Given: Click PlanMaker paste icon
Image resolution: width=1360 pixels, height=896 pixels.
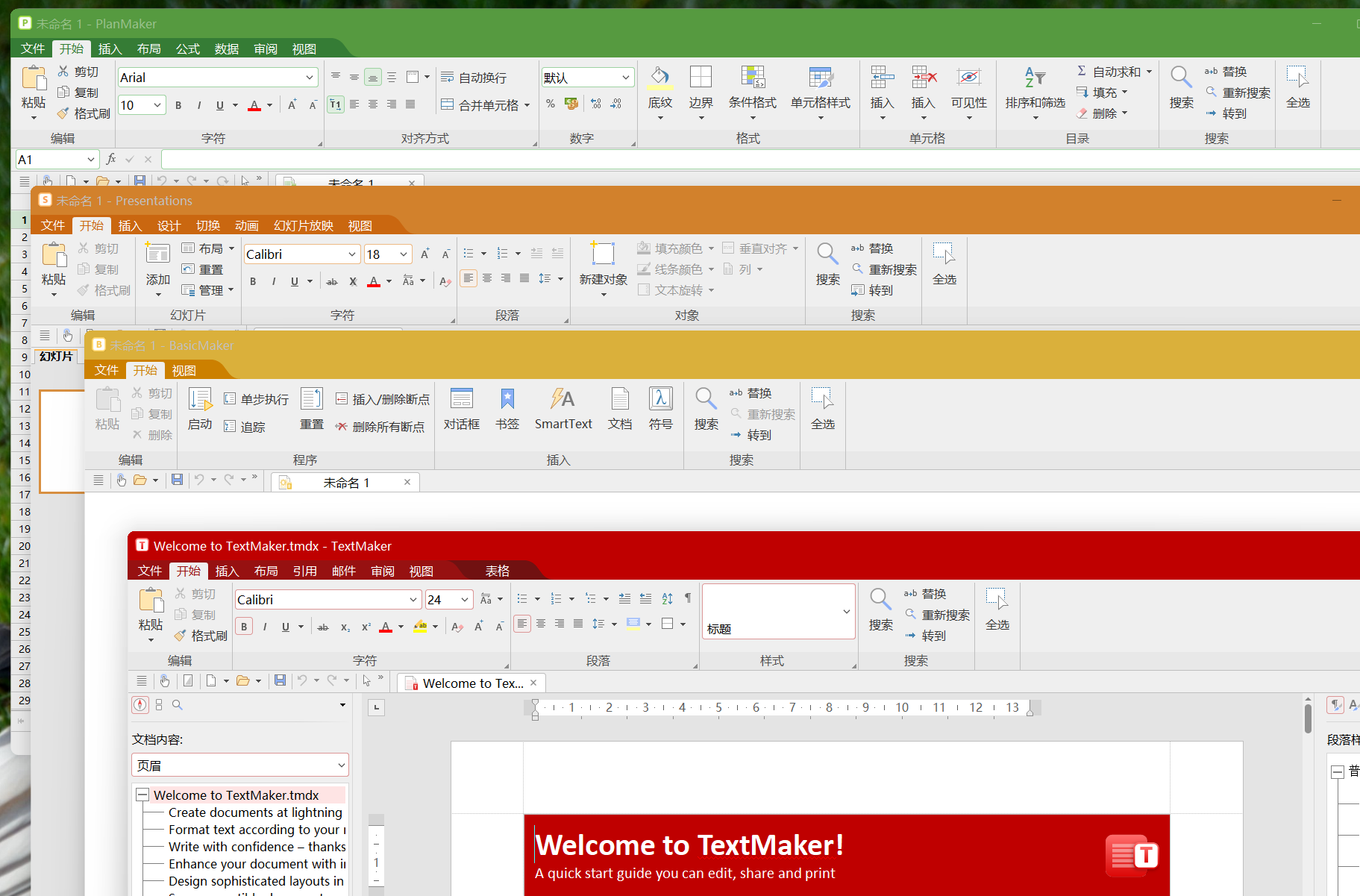Looking at the screenshot, I should (x=34, y=78).
